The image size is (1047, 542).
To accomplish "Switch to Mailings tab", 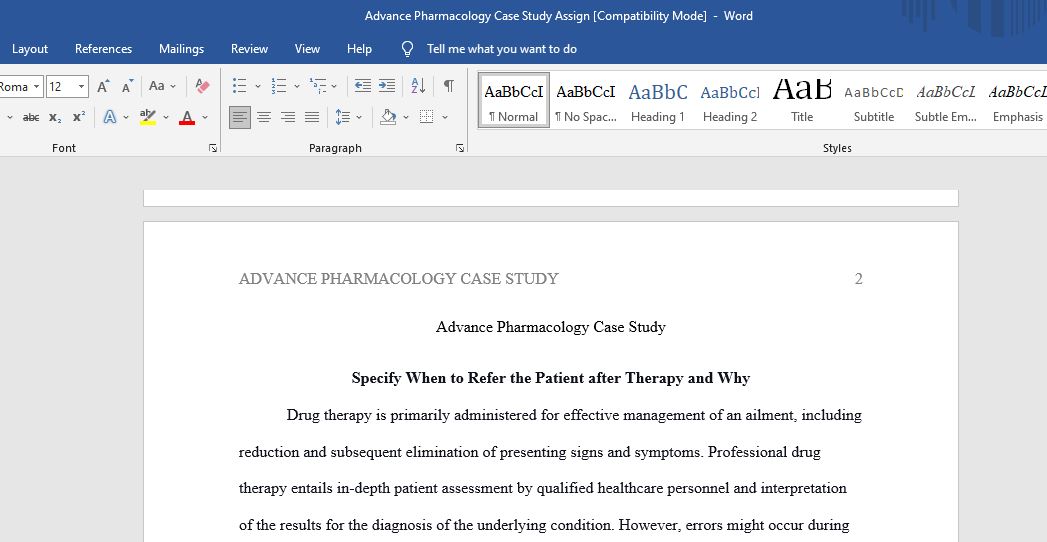I will (x=182, y=49).
